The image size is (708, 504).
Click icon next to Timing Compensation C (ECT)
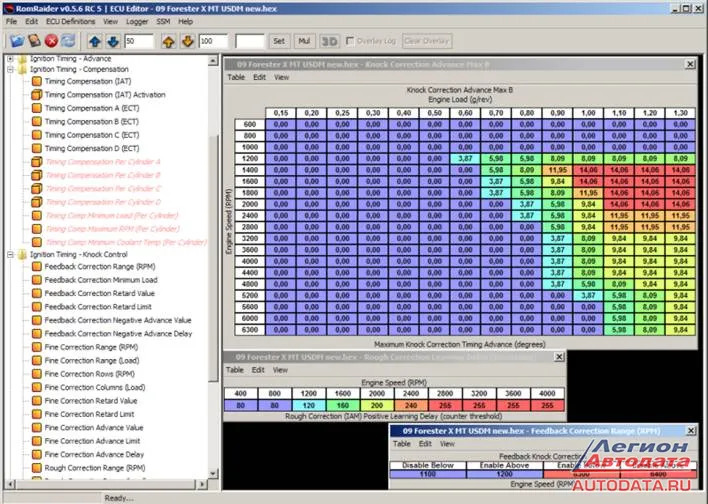tap(37, 135)
